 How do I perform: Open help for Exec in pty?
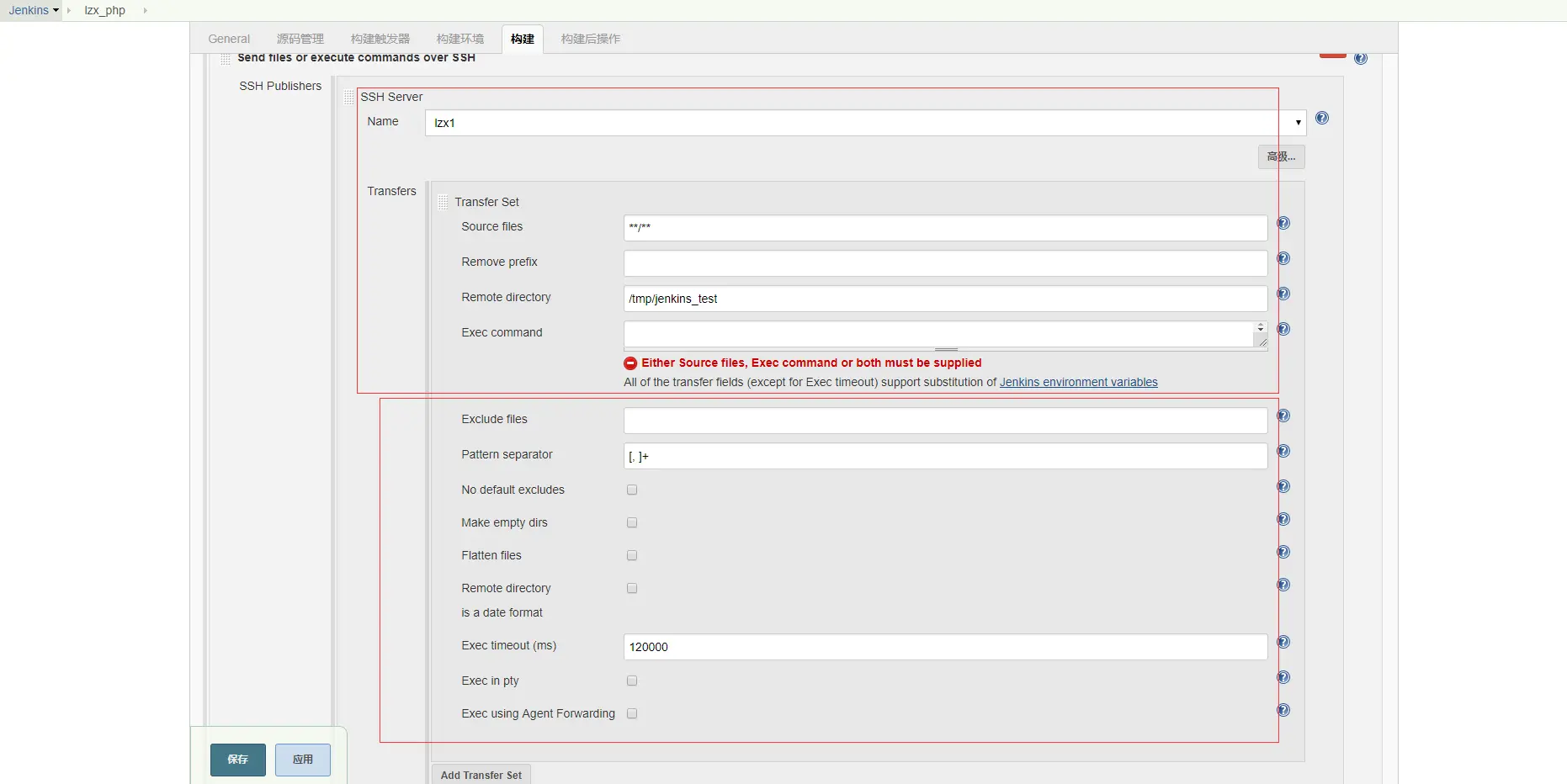[x=1283, y=677]
